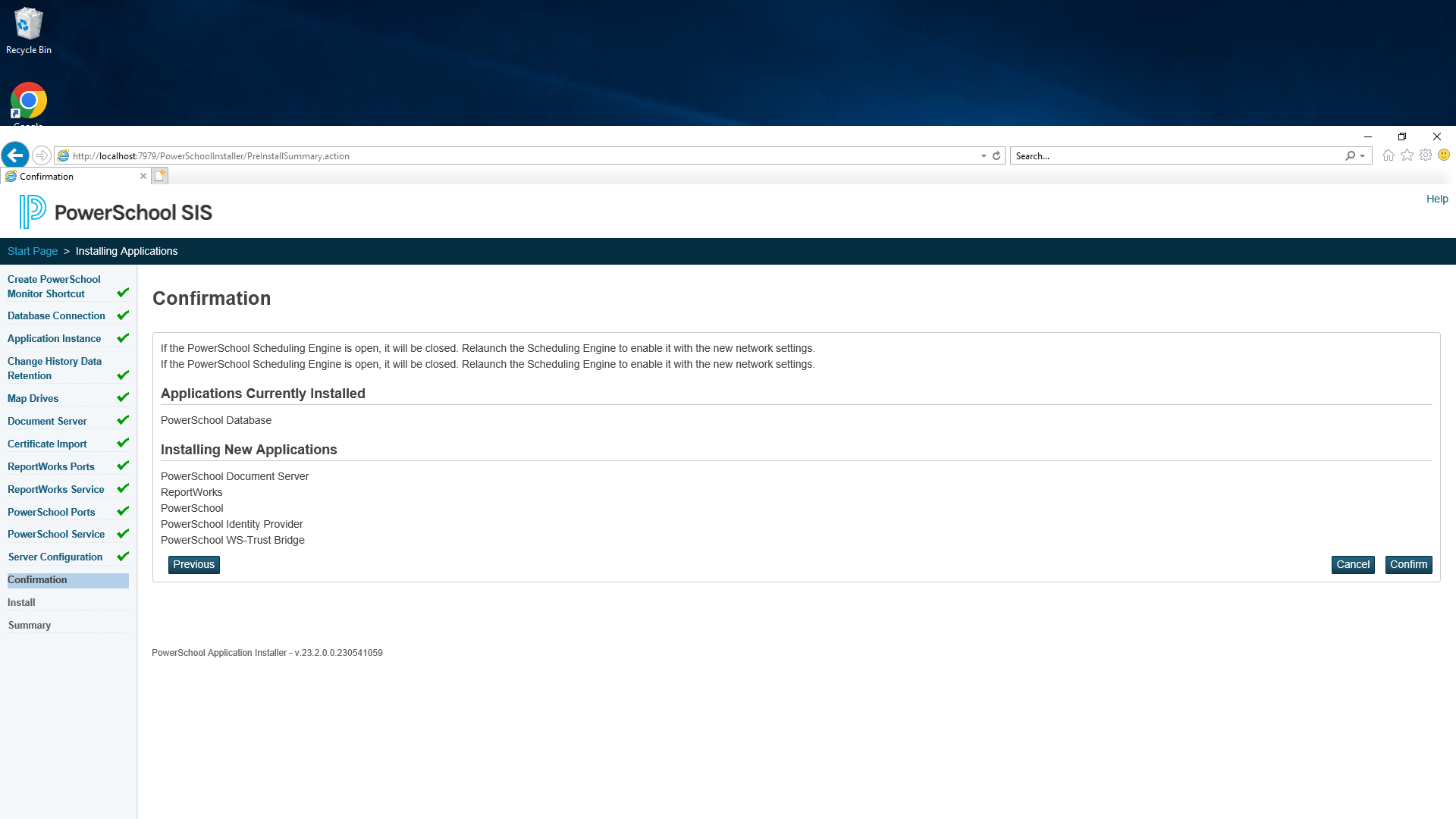This screenshot has height=819, width=1456.
Task: Open ReportWorks Service step
Action: pyautogui.click(x=55, y=490)
